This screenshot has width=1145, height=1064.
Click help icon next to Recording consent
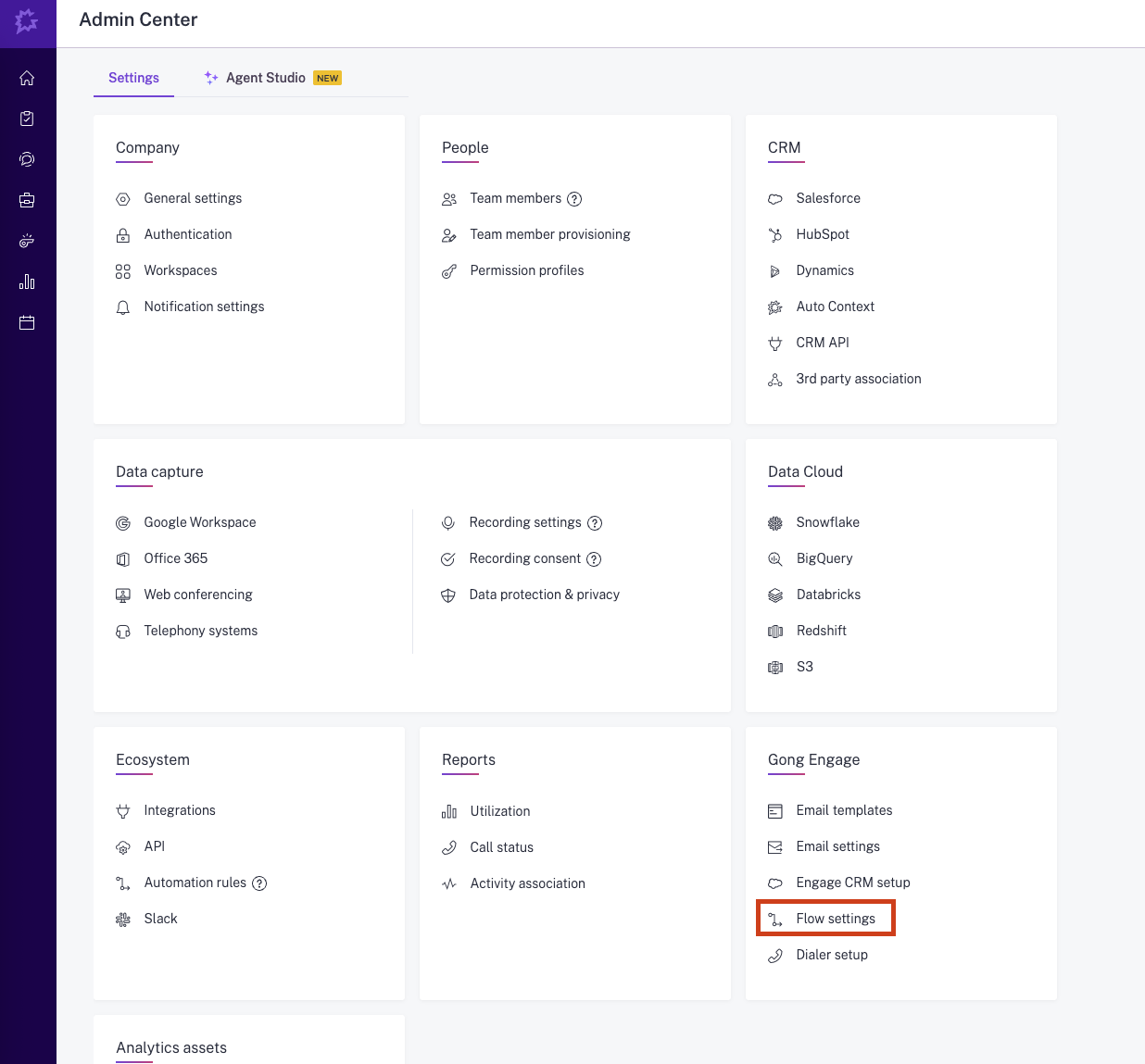click(x=594, y=559)
